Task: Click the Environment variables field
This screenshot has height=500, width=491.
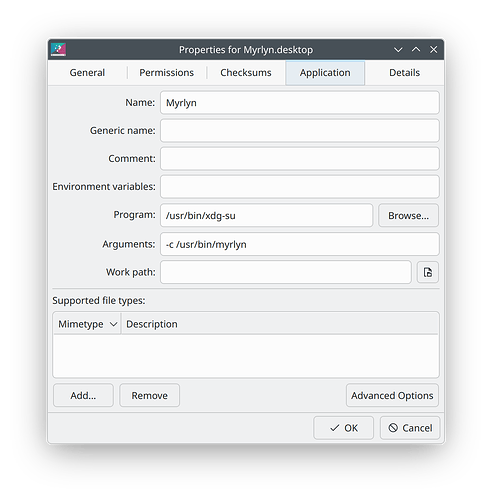Action: coord(300,187)
